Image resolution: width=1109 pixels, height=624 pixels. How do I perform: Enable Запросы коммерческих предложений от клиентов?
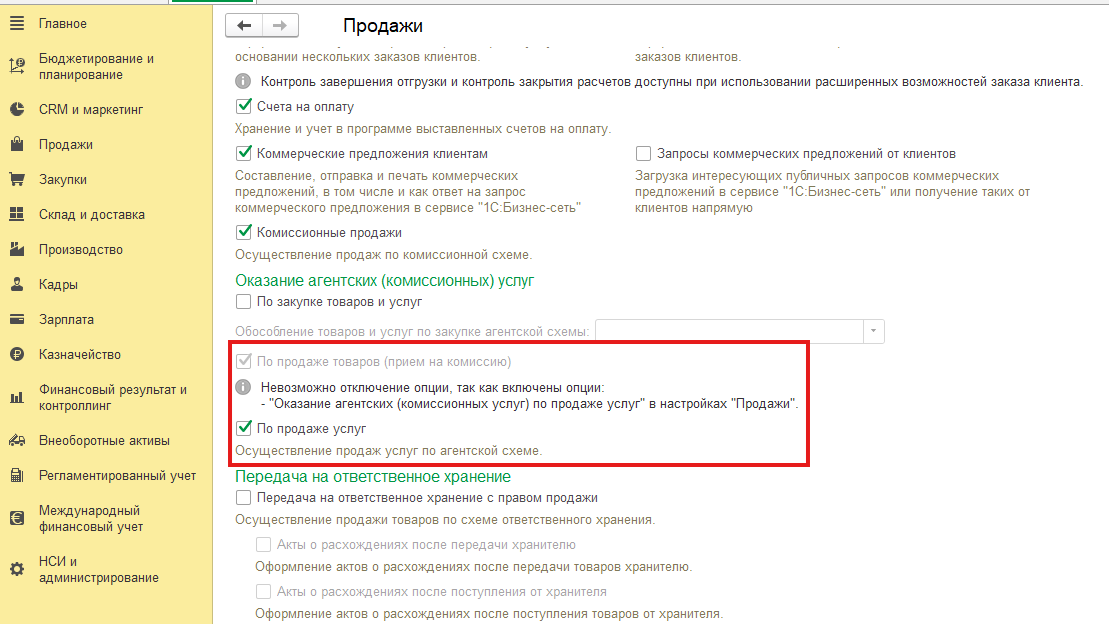(x=643, y=152)
